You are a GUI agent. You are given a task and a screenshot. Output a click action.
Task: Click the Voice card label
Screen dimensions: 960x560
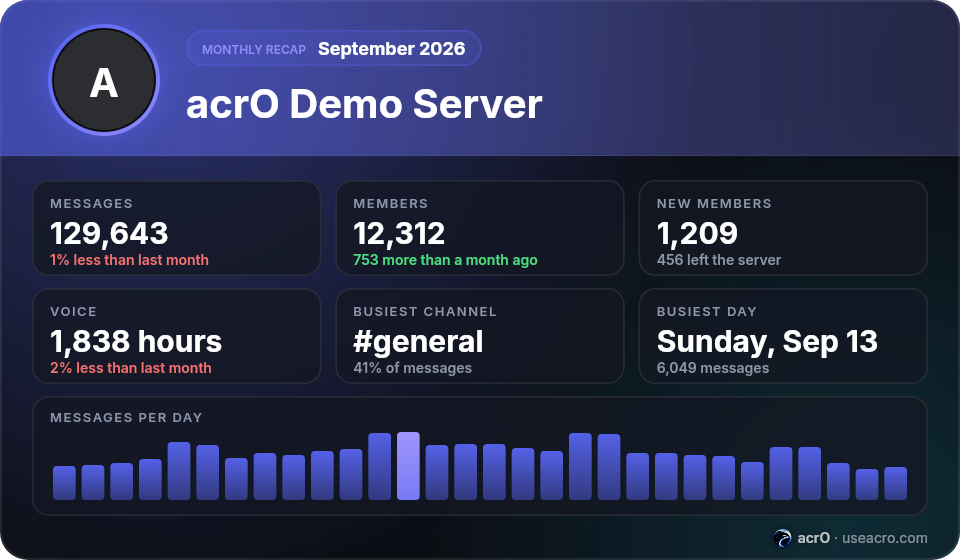coord(73,312)
